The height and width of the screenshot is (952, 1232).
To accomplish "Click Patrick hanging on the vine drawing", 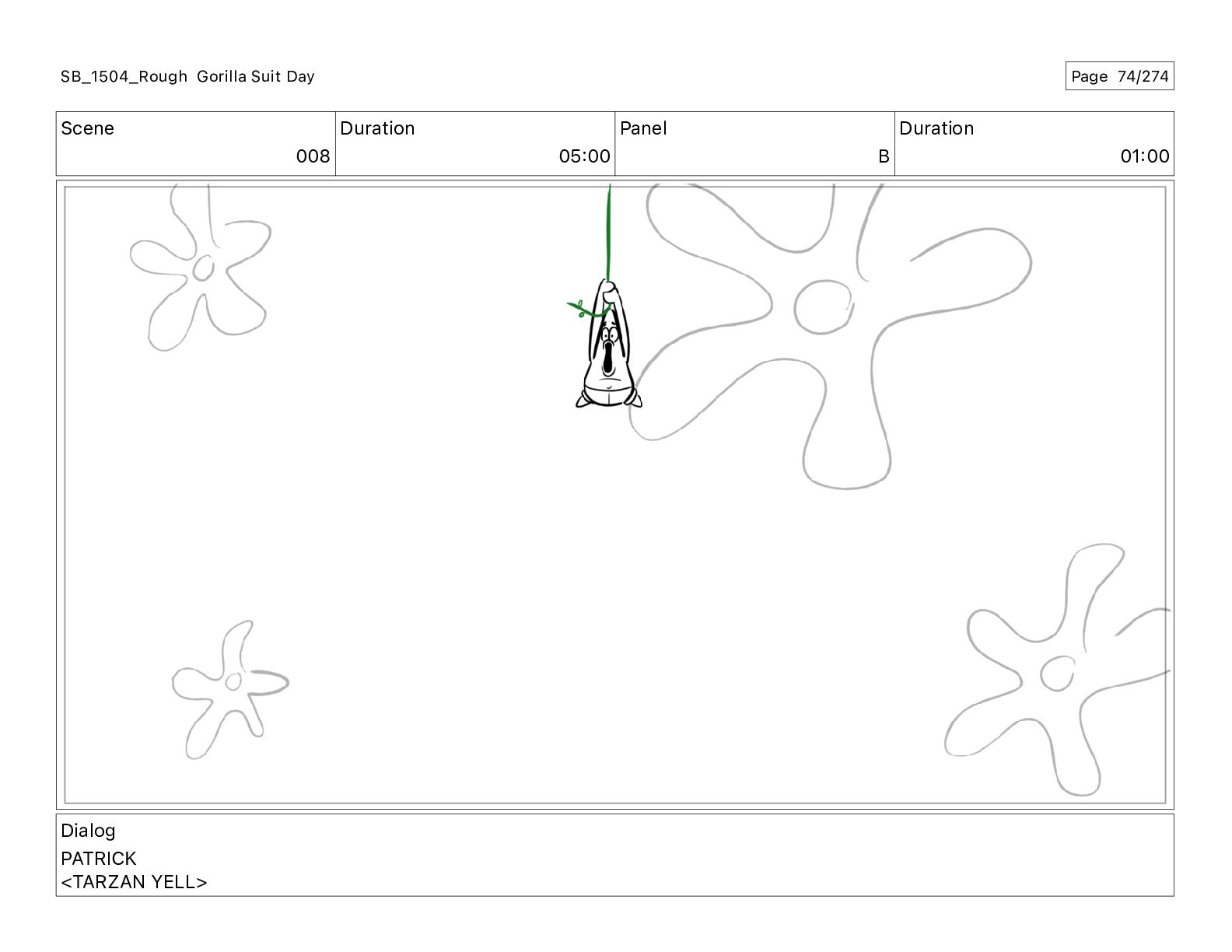I will click(x=608, y=344).
